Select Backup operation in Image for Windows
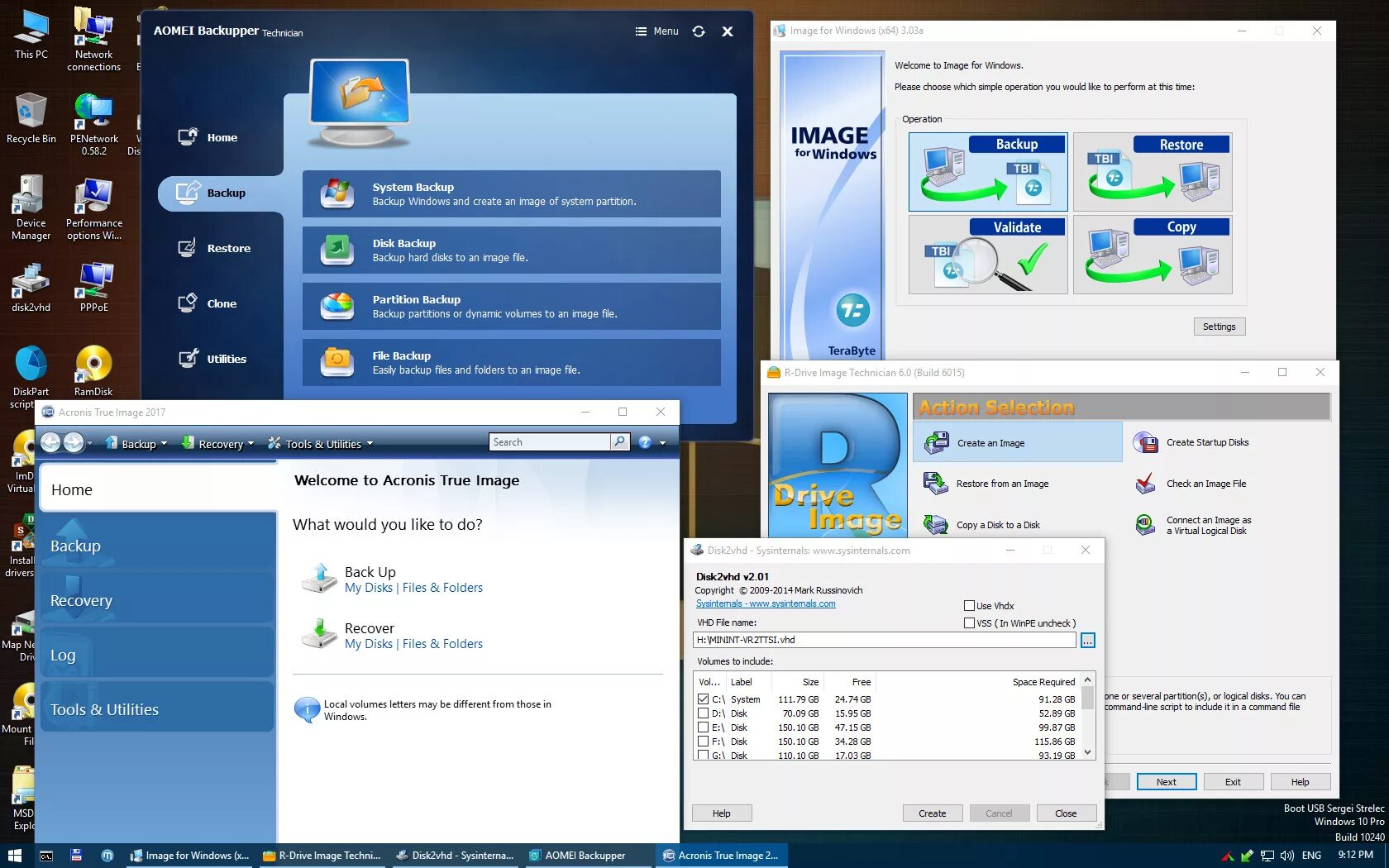Image resolution: width=1389 pixels, height=868 pixels. coord(988,172)
